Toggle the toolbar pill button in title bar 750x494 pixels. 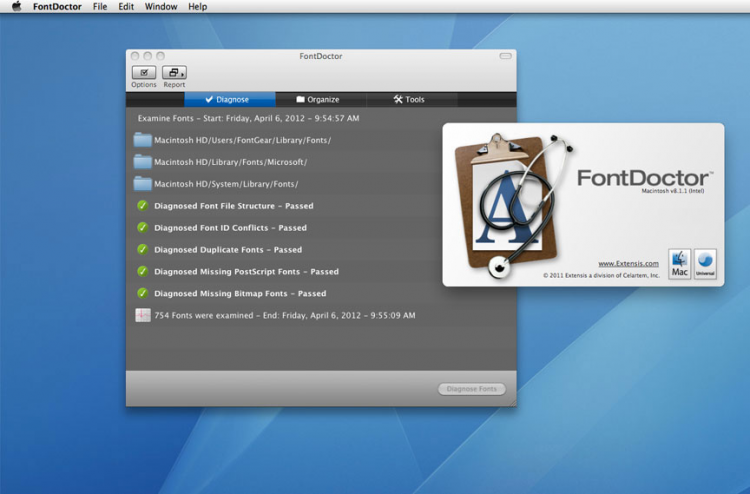click(506, 56)
